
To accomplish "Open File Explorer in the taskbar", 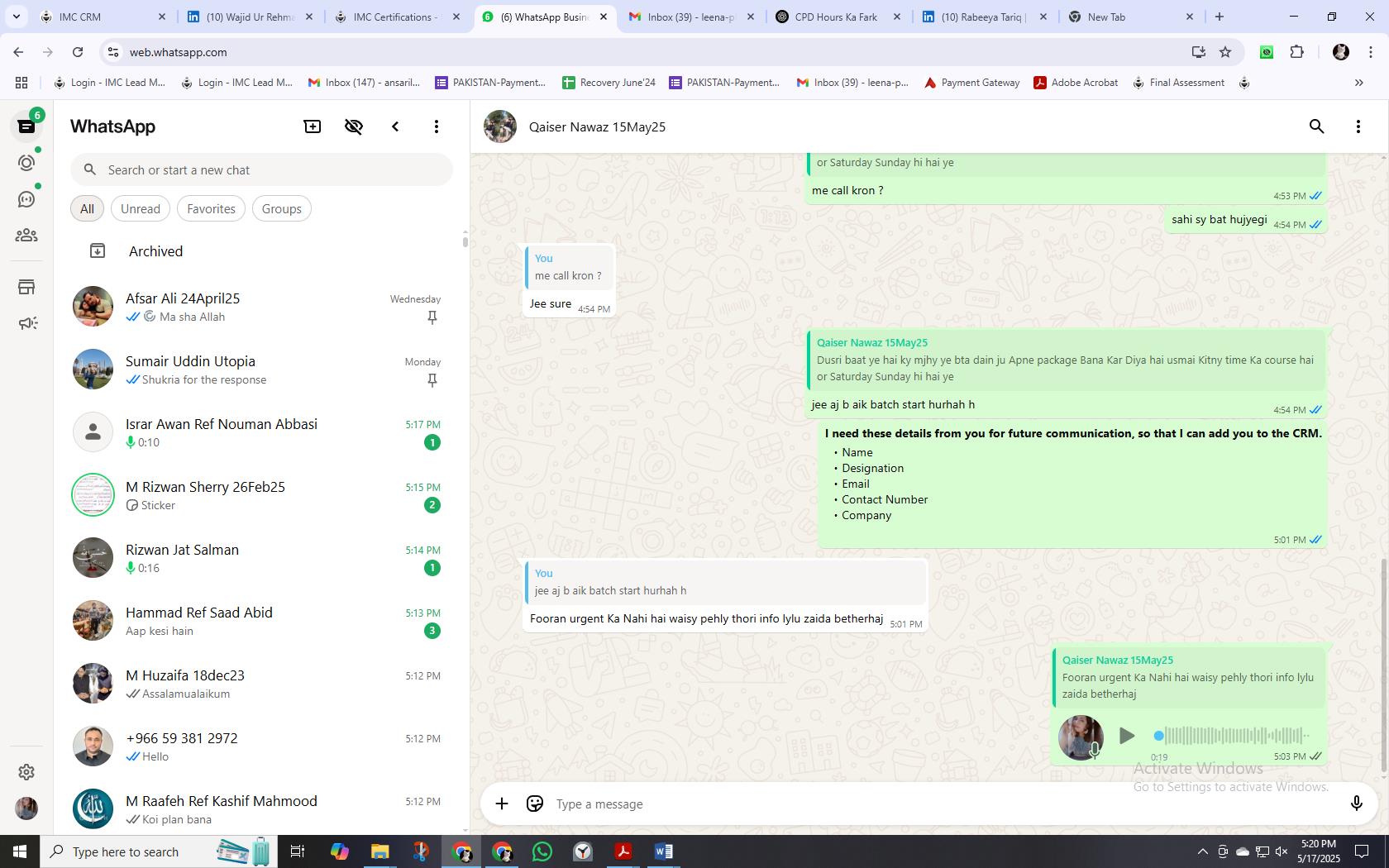I will click(x=380, y=851).
